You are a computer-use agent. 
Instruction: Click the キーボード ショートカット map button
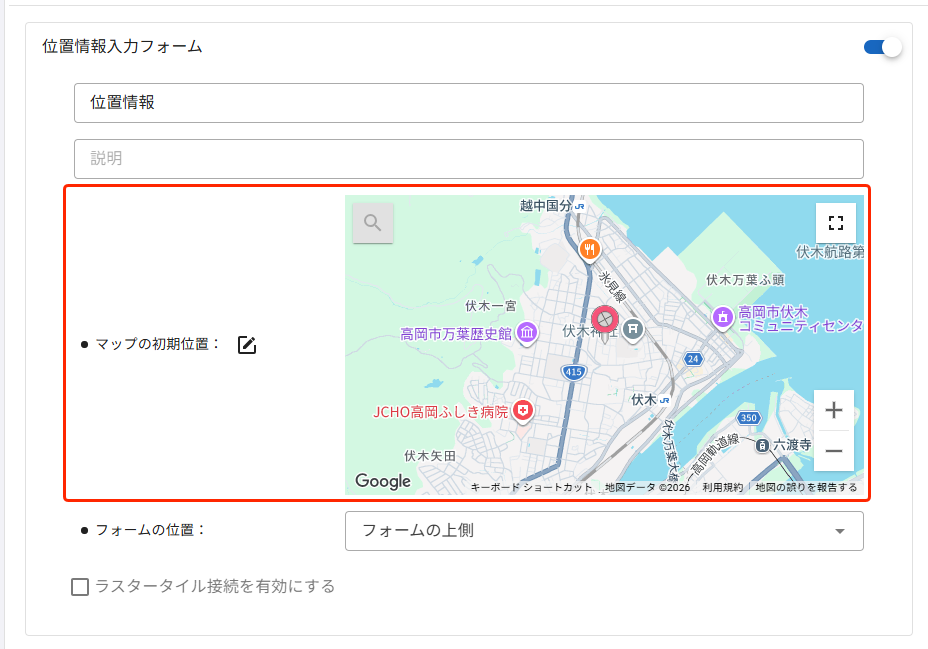(x=531, y=487)
